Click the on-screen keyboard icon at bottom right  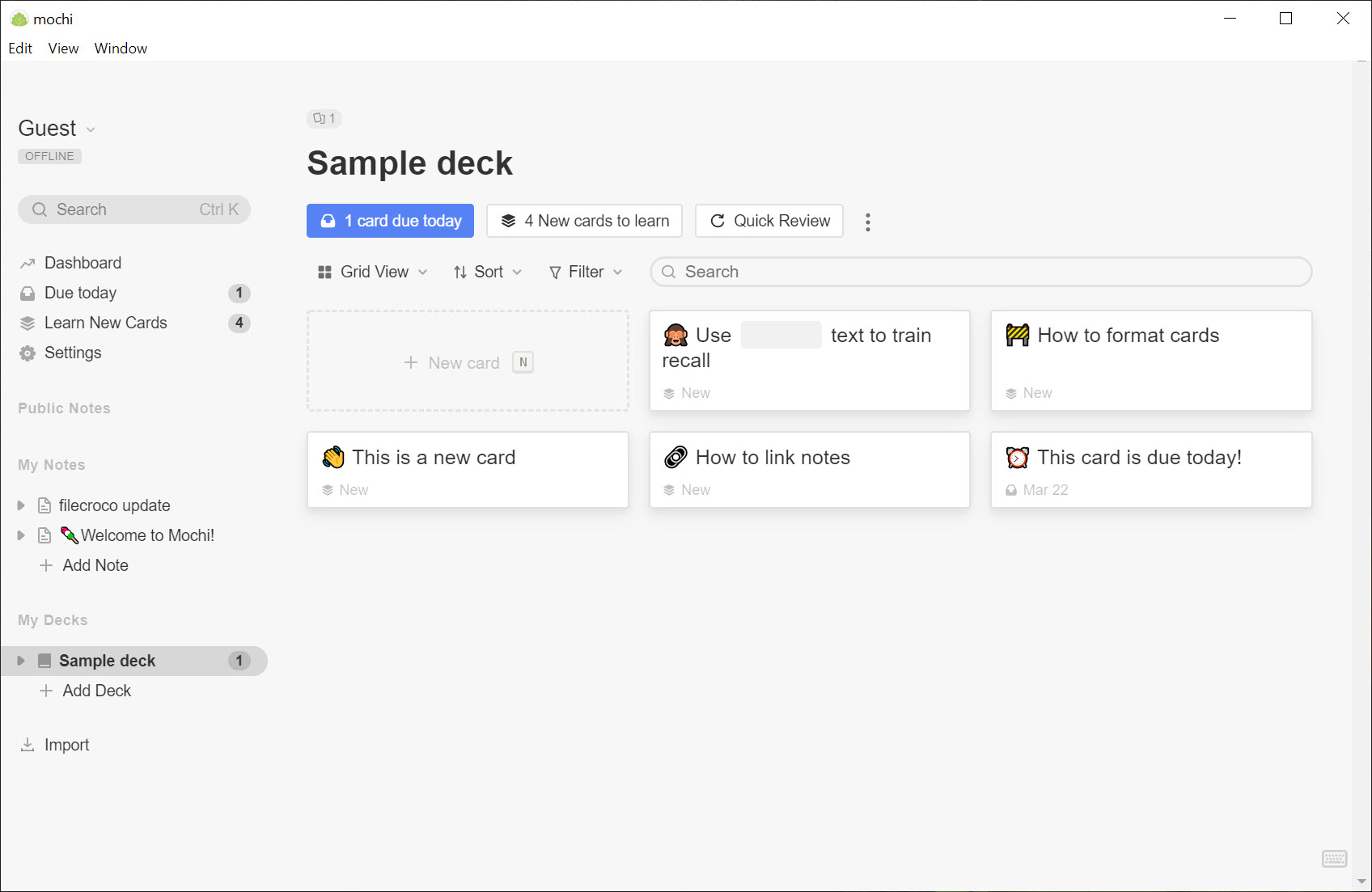tap(1334, 859)
